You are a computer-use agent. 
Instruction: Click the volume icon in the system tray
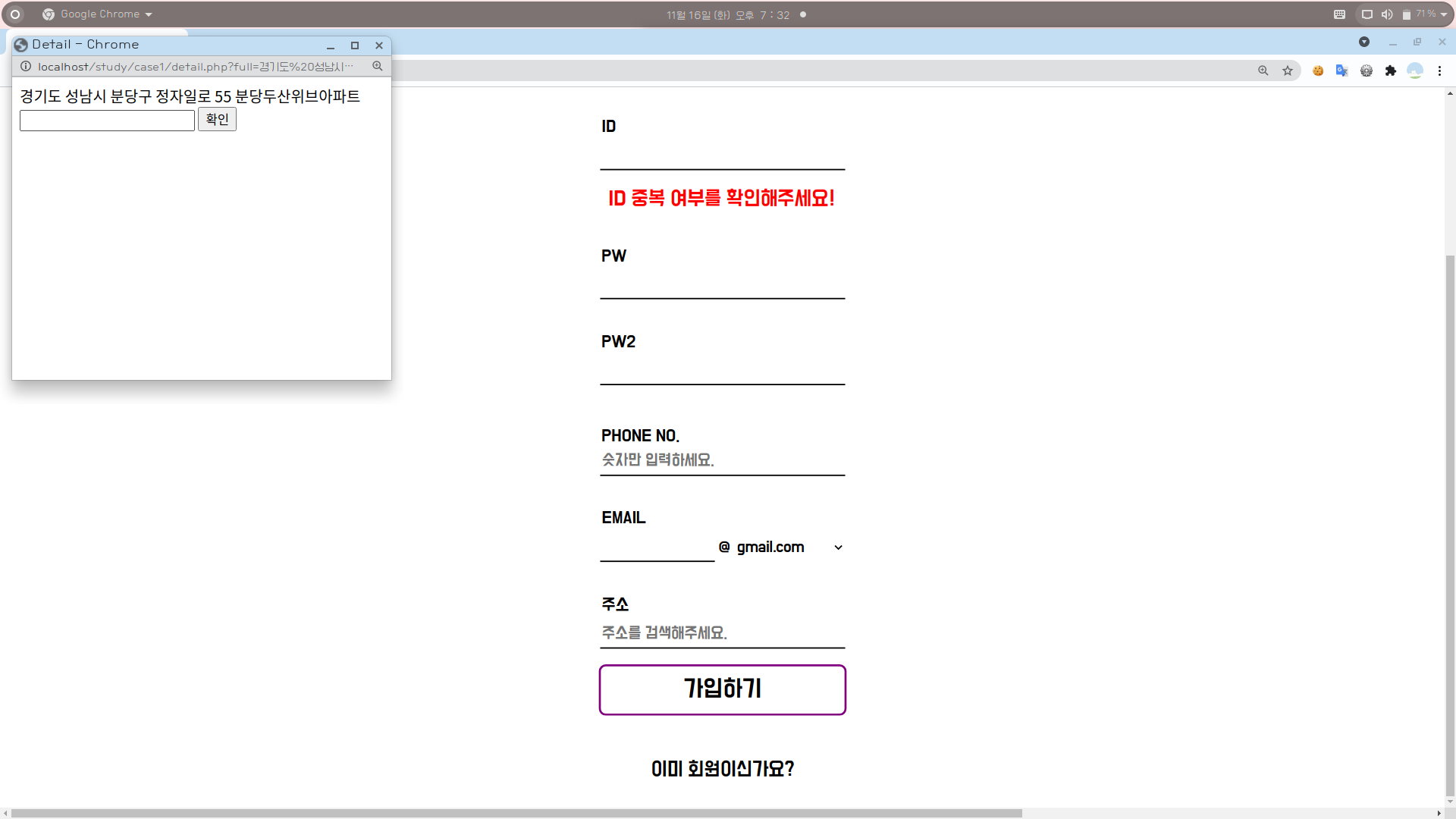coord(1386,14)
